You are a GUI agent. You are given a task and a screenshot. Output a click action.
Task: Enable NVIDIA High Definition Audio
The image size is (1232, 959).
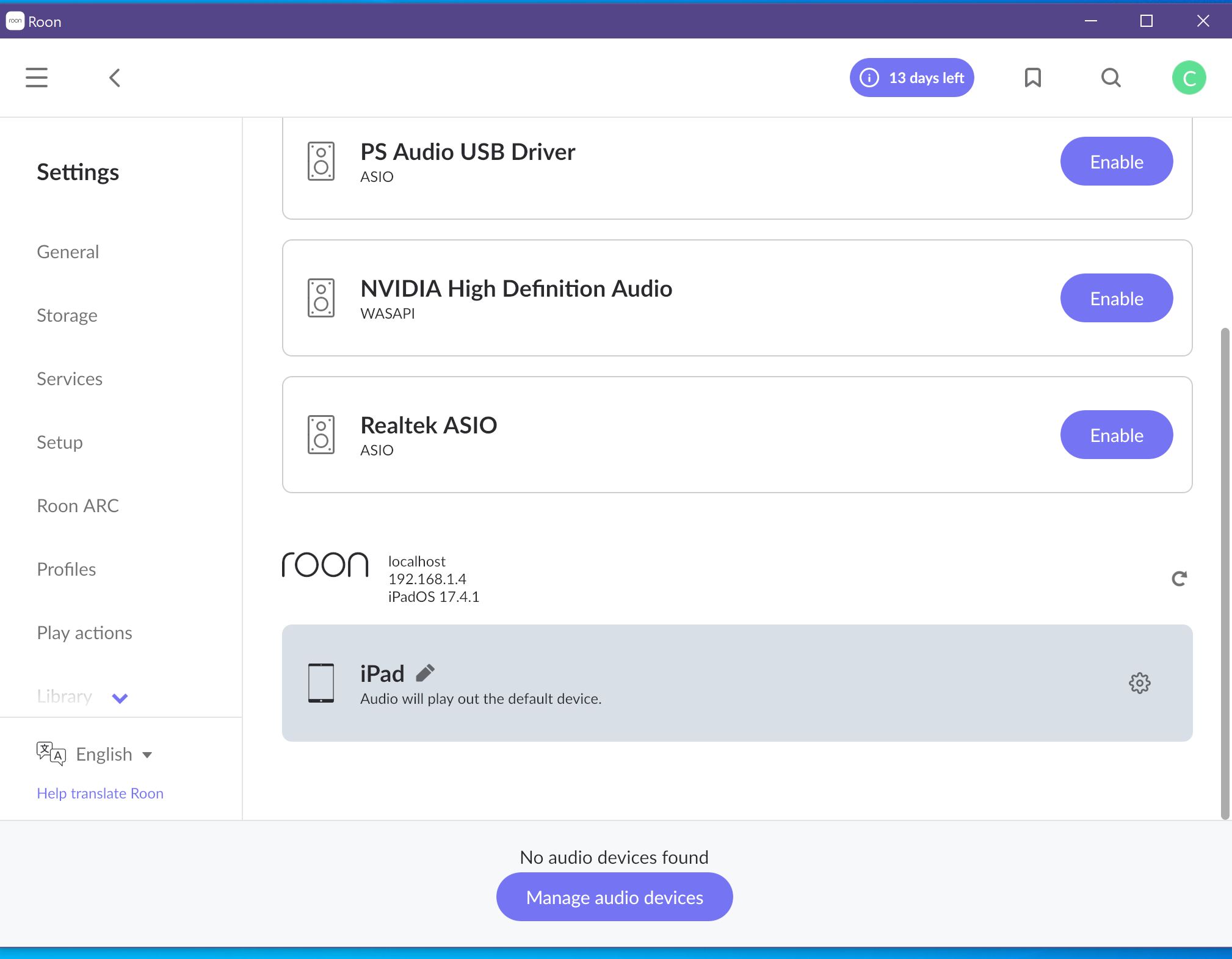(x=1117, y=299)
